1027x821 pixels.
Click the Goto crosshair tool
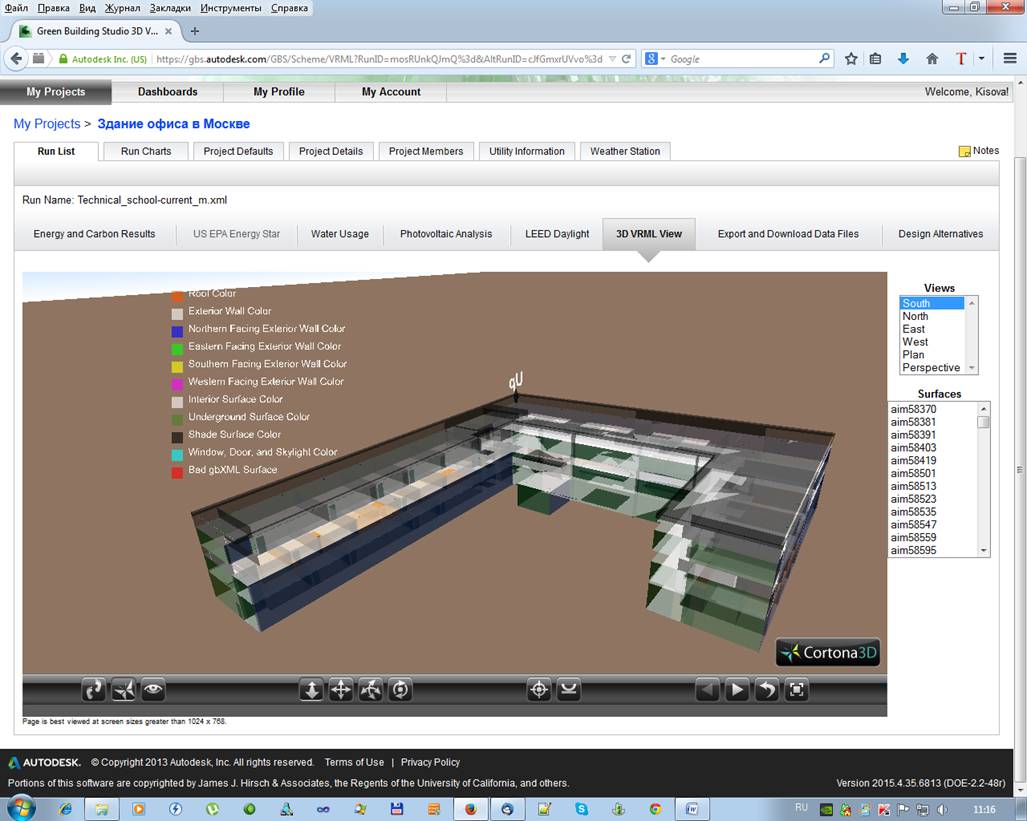pyautogui.click(x=539, y=690)
